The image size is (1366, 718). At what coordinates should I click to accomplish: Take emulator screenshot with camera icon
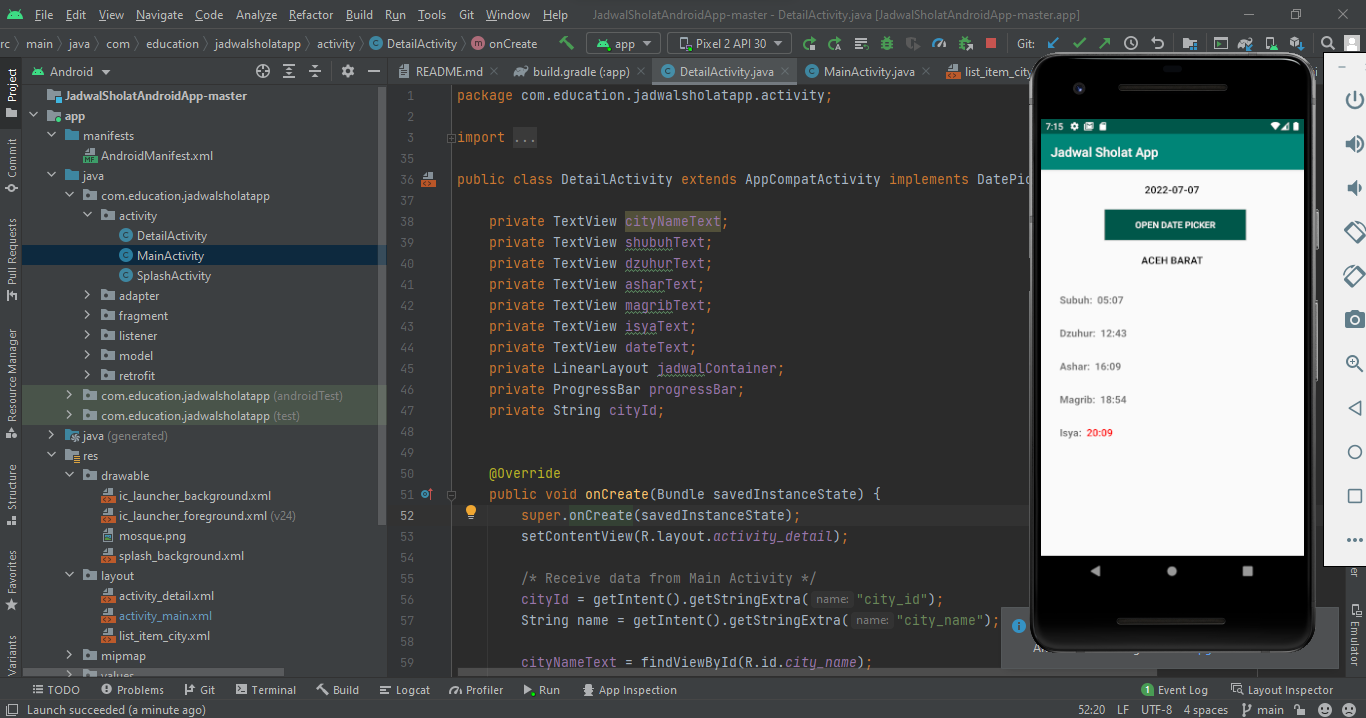click(x=1354, y=319)
